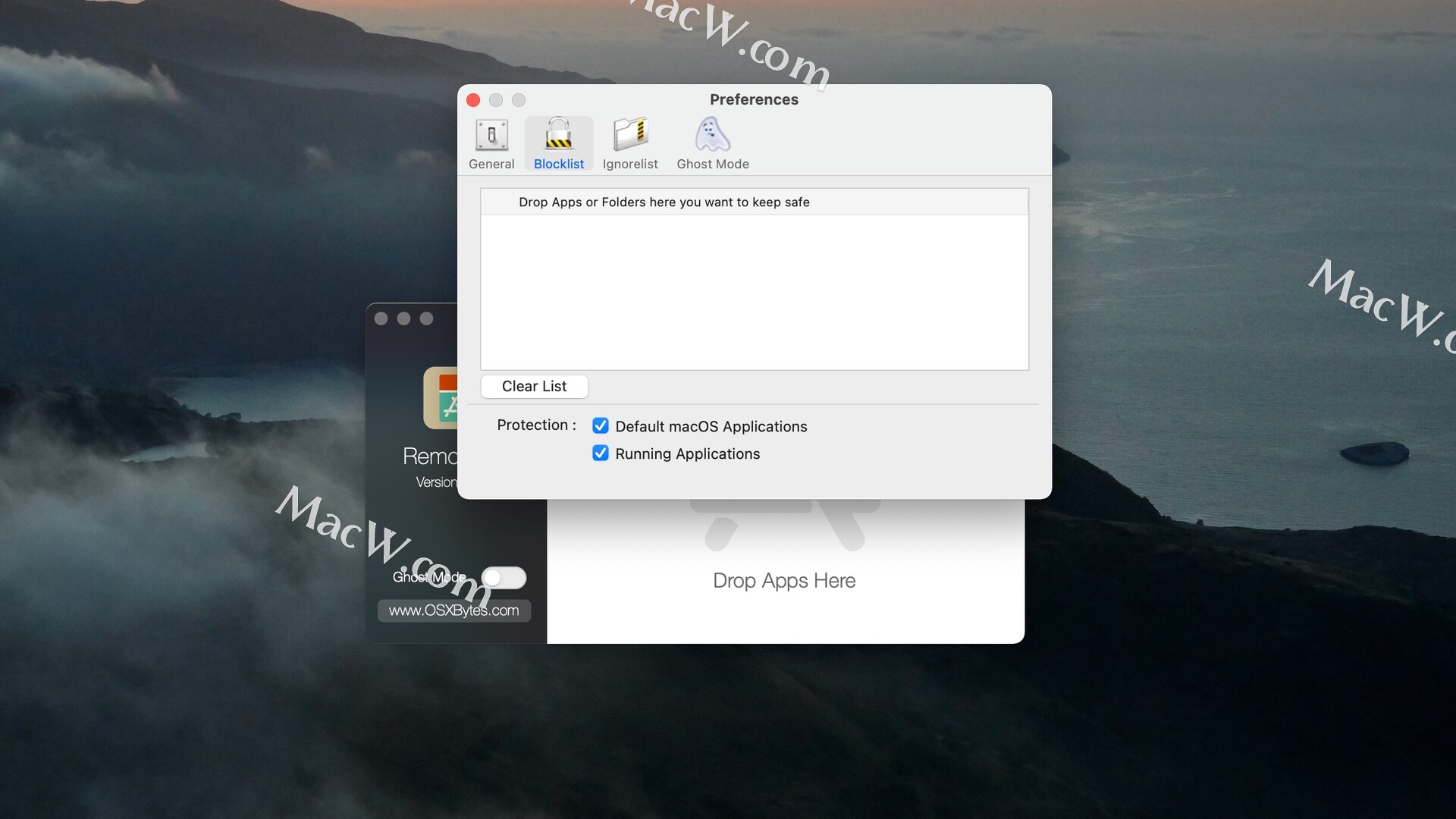The width and height of the screenshot is (1456, 819).
Task: Toggle the Ghost Mode switch in main window
Action: [504, 578]
